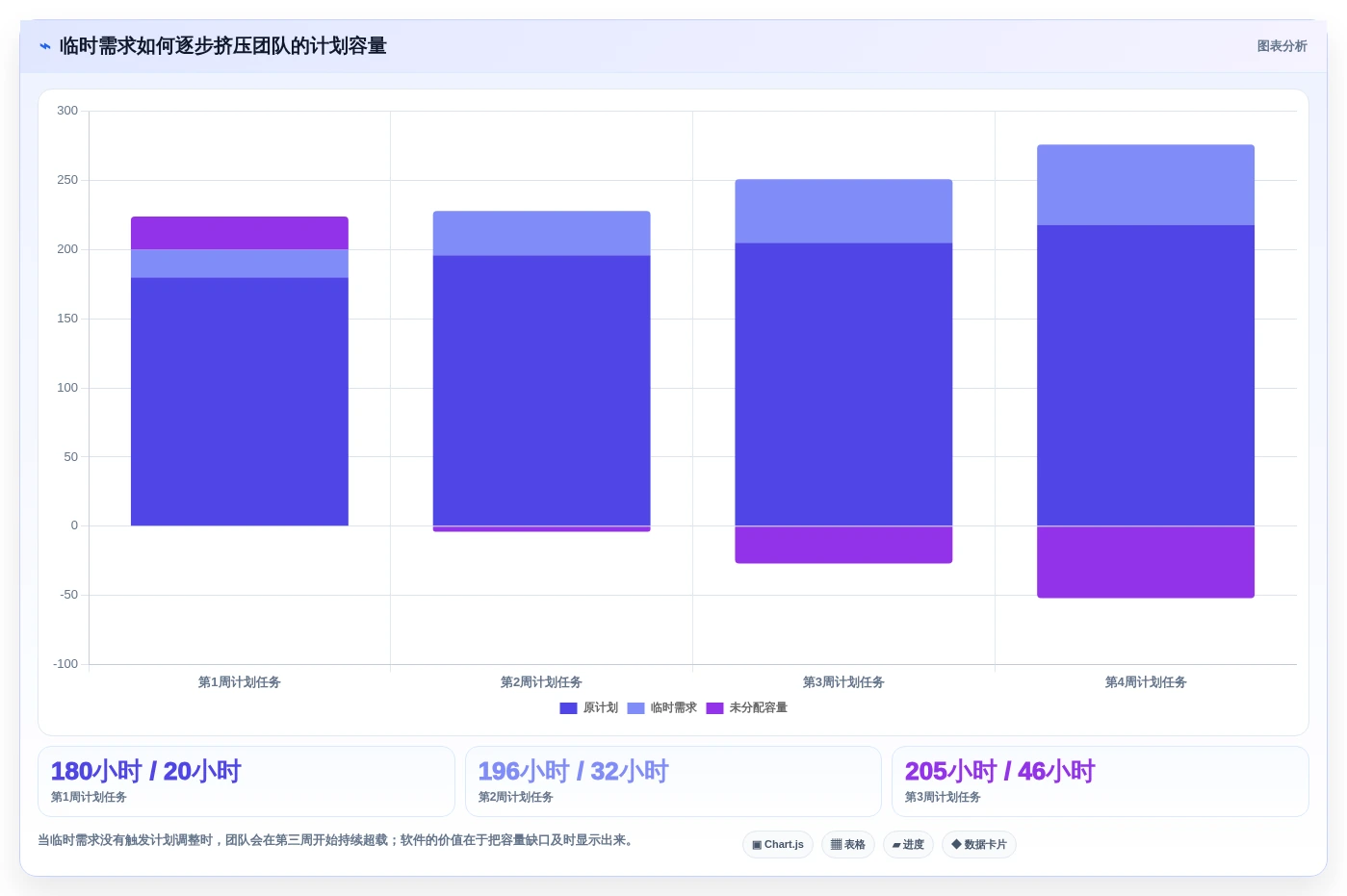Click the y-axis value -100
Image resolution: width=1347 pixels, height=896 pixels.
(65, 664)
